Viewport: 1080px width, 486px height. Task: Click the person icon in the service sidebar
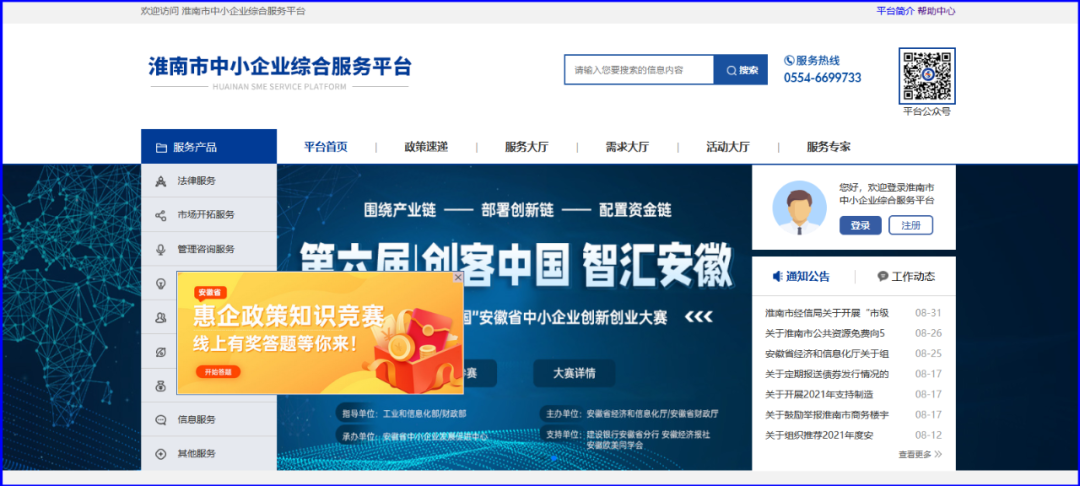160,317
